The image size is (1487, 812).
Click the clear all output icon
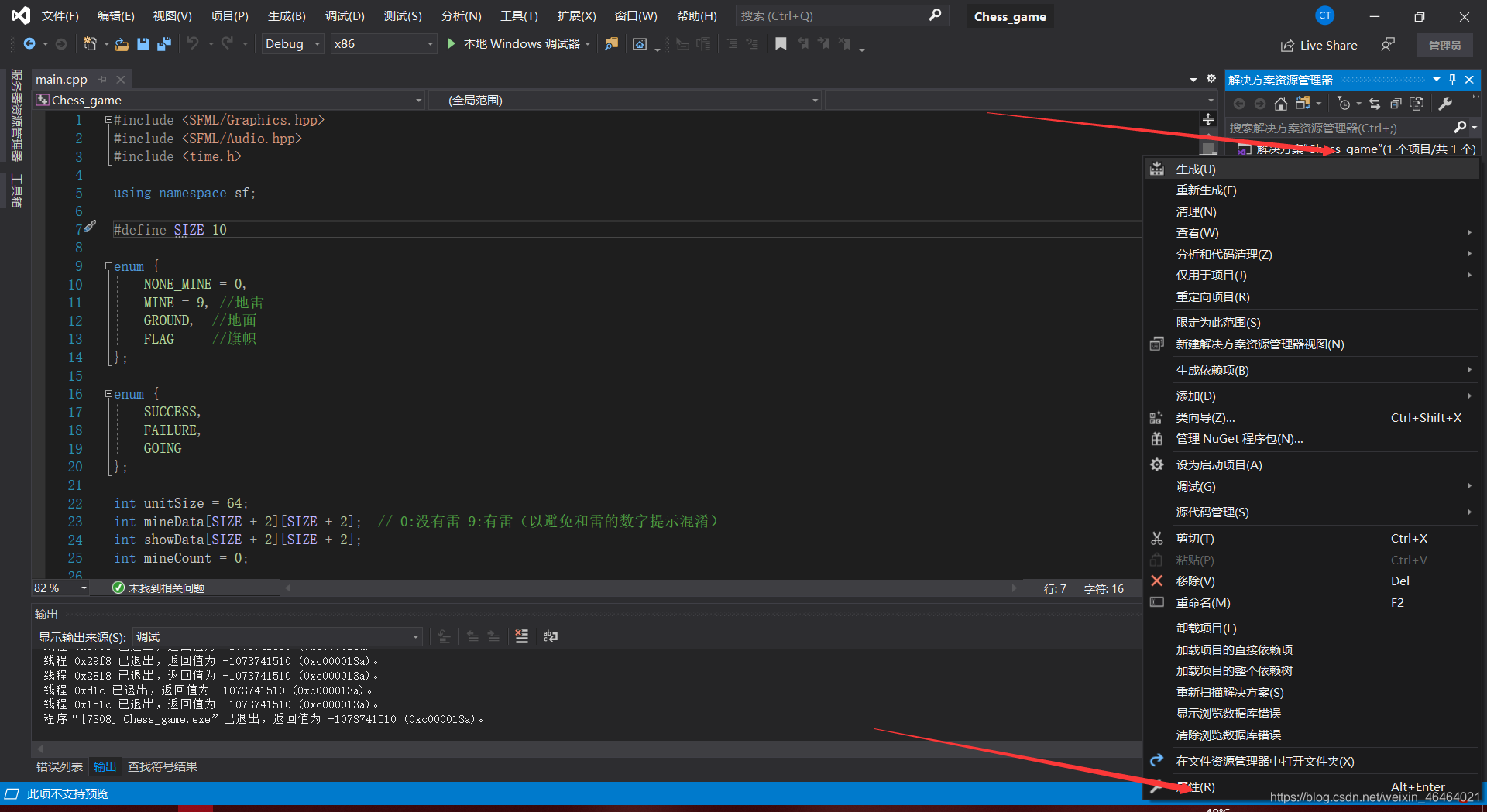pyautogui.click(x=521, y=636)
